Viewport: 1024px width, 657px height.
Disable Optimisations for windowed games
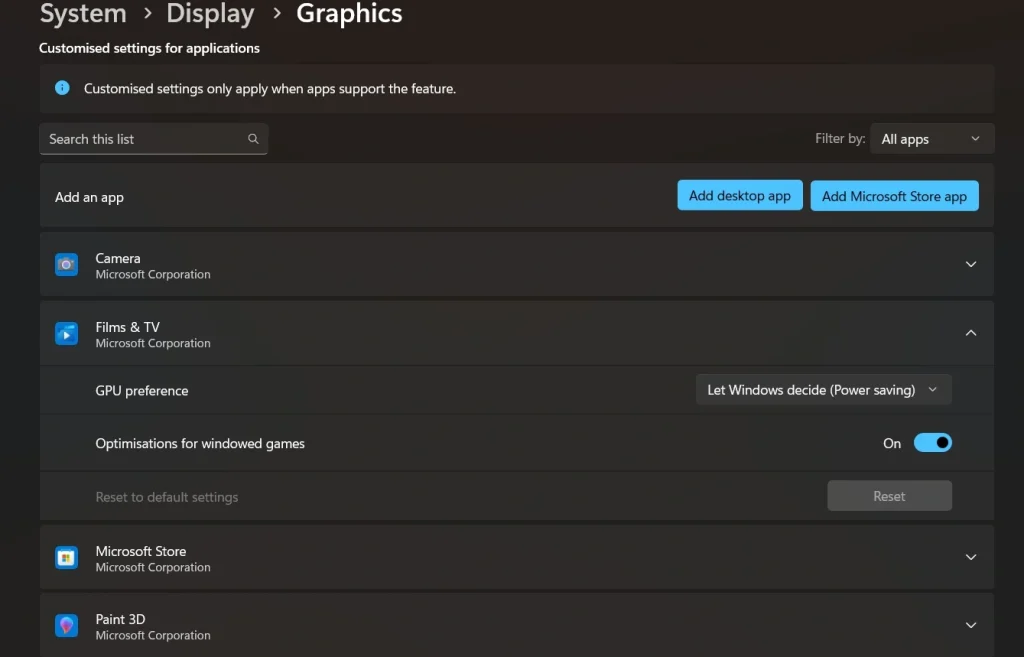933,442
